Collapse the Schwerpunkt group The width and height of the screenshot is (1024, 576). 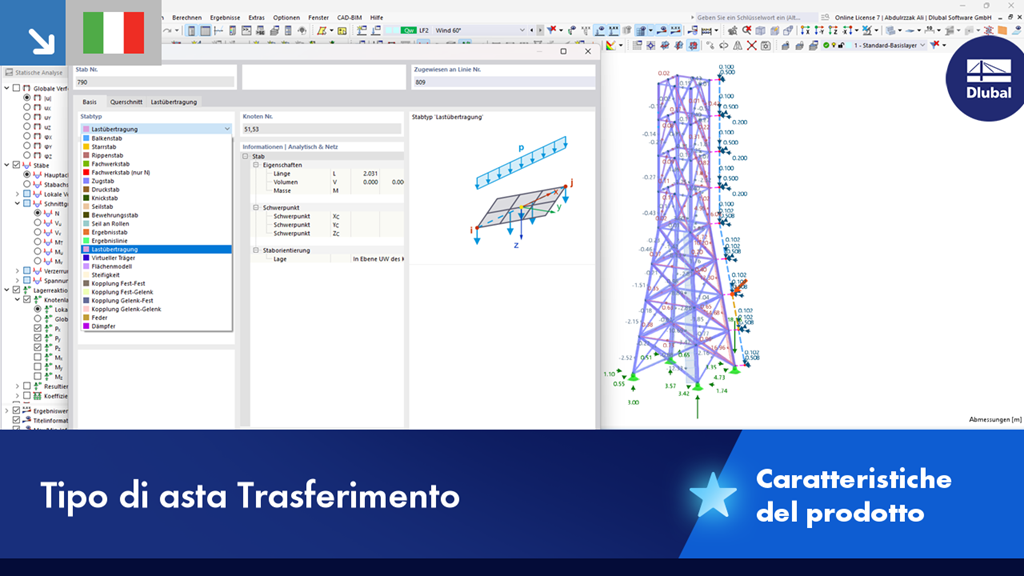click(256, 208)
